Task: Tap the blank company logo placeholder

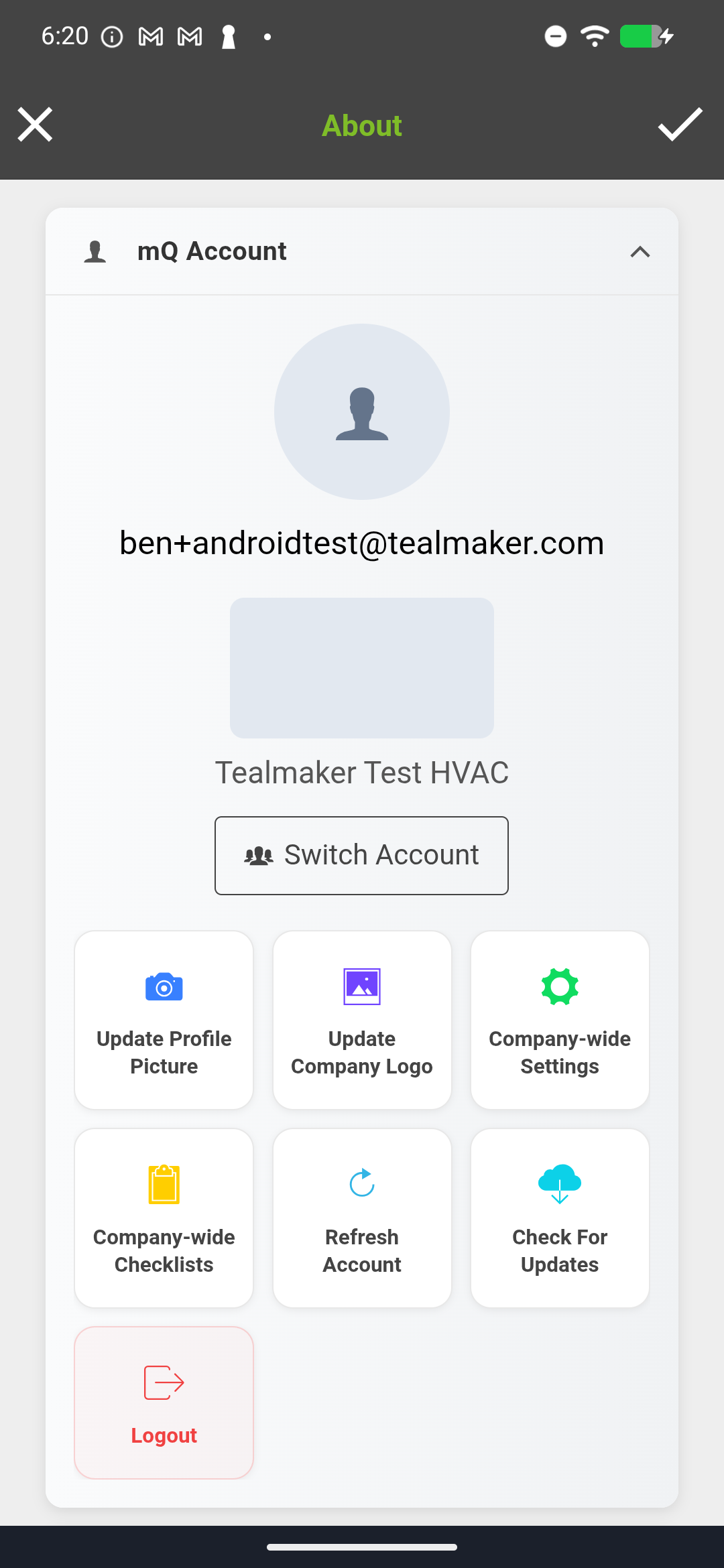Action: 362,668
